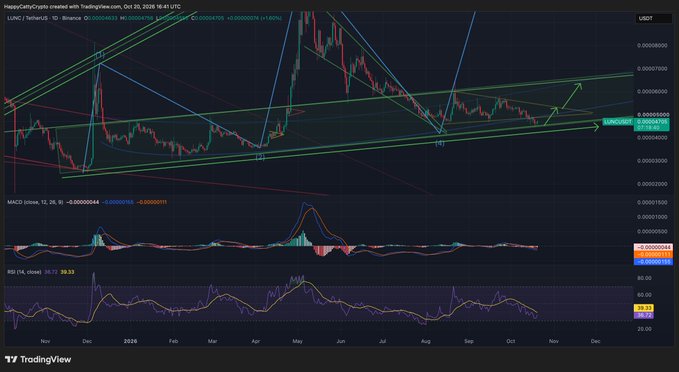Select the Elliott wave (1) chart label
This screenshot has height=372, width=679.
click(x=100, y=55)
